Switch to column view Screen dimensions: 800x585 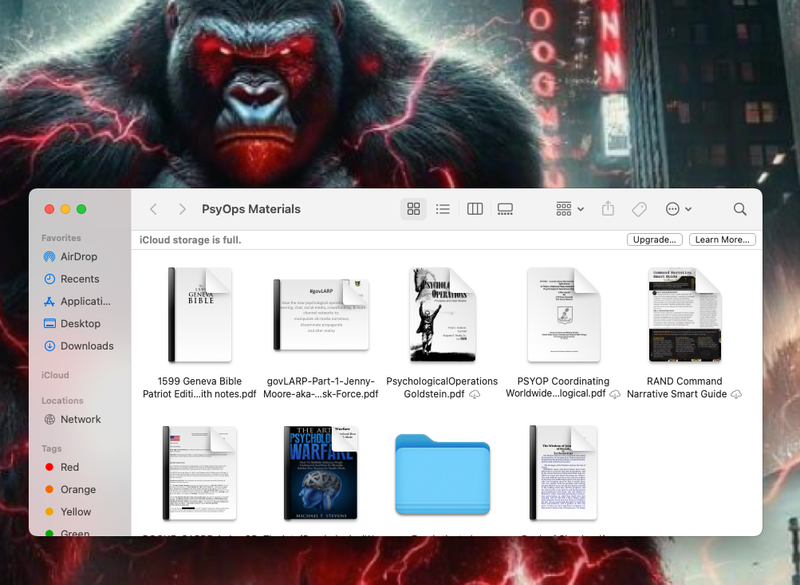475,209
